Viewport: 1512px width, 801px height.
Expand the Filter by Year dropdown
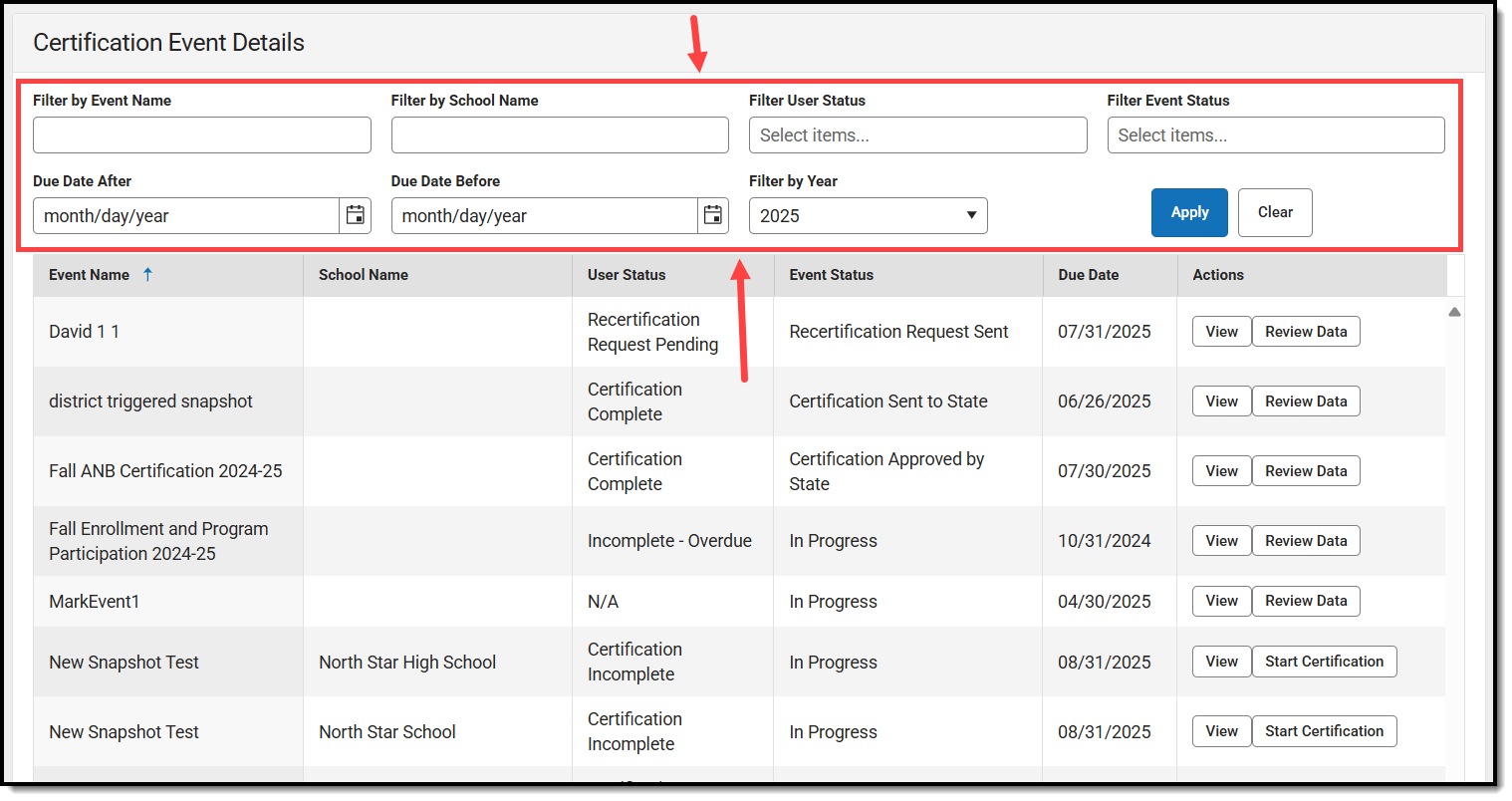coord(869,215)
